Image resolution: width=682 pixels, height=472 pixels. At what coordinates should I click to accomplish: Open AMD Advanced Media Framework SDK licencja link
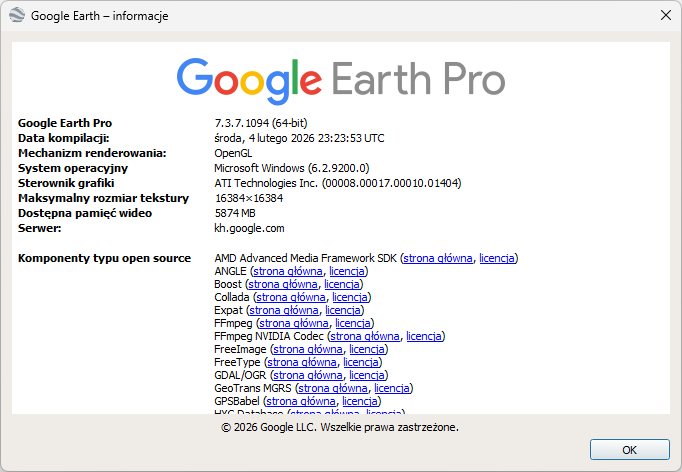click(497, 258)
